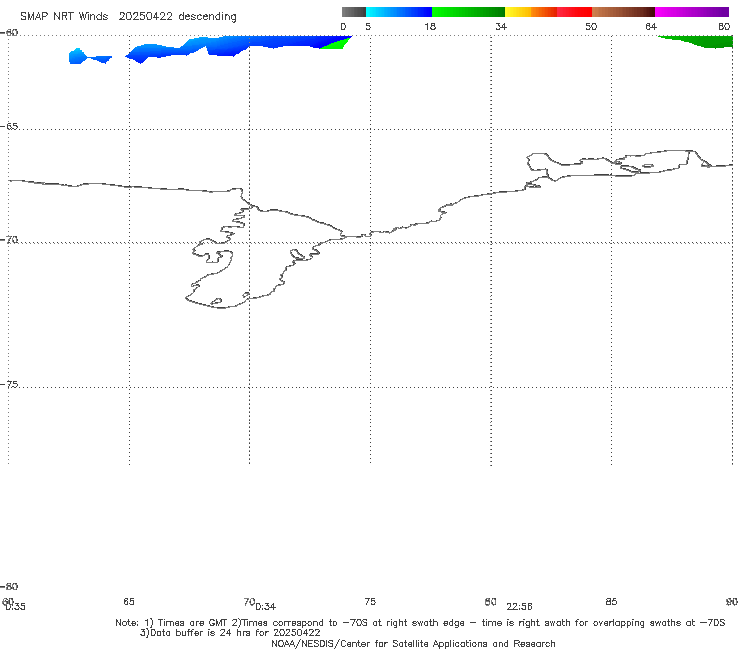Click the swath time '0:34'
This screenshot has height=650, width=740.
266,607
